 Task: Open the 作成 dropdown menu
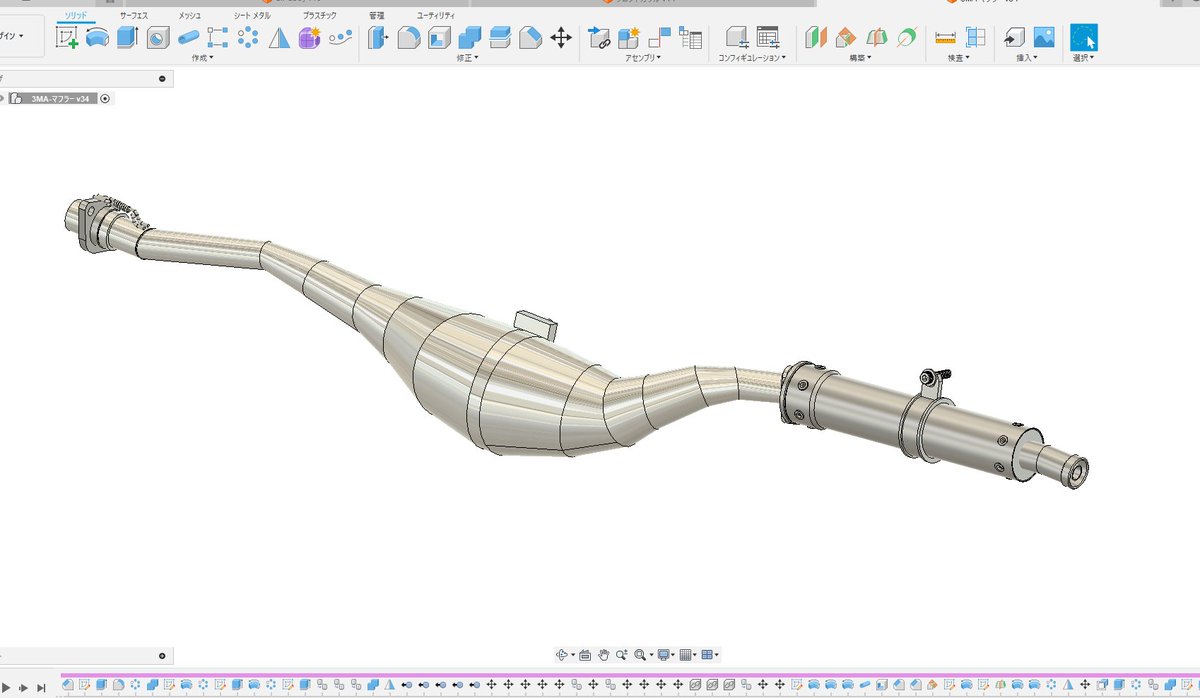[202, 58]
